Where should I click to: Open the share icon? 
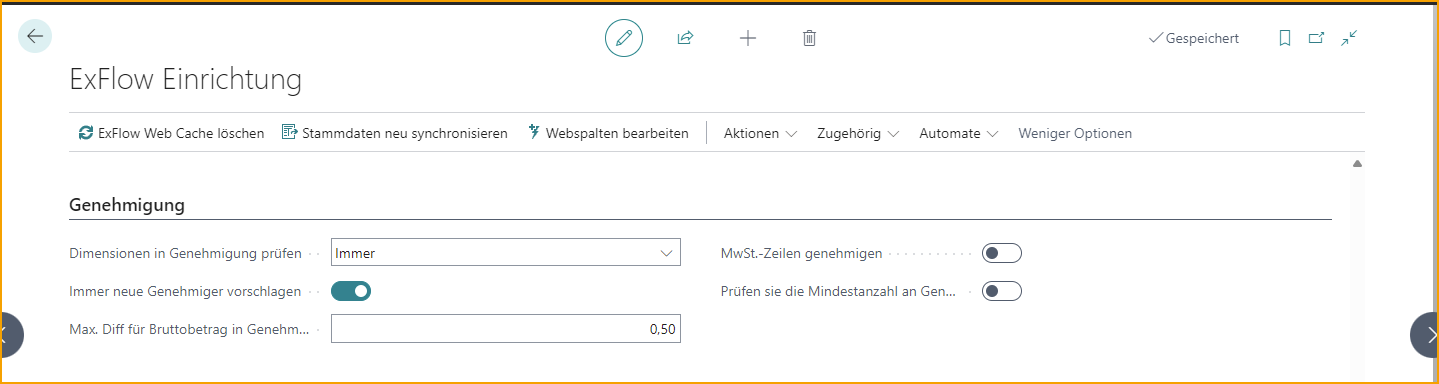(685, 38)
